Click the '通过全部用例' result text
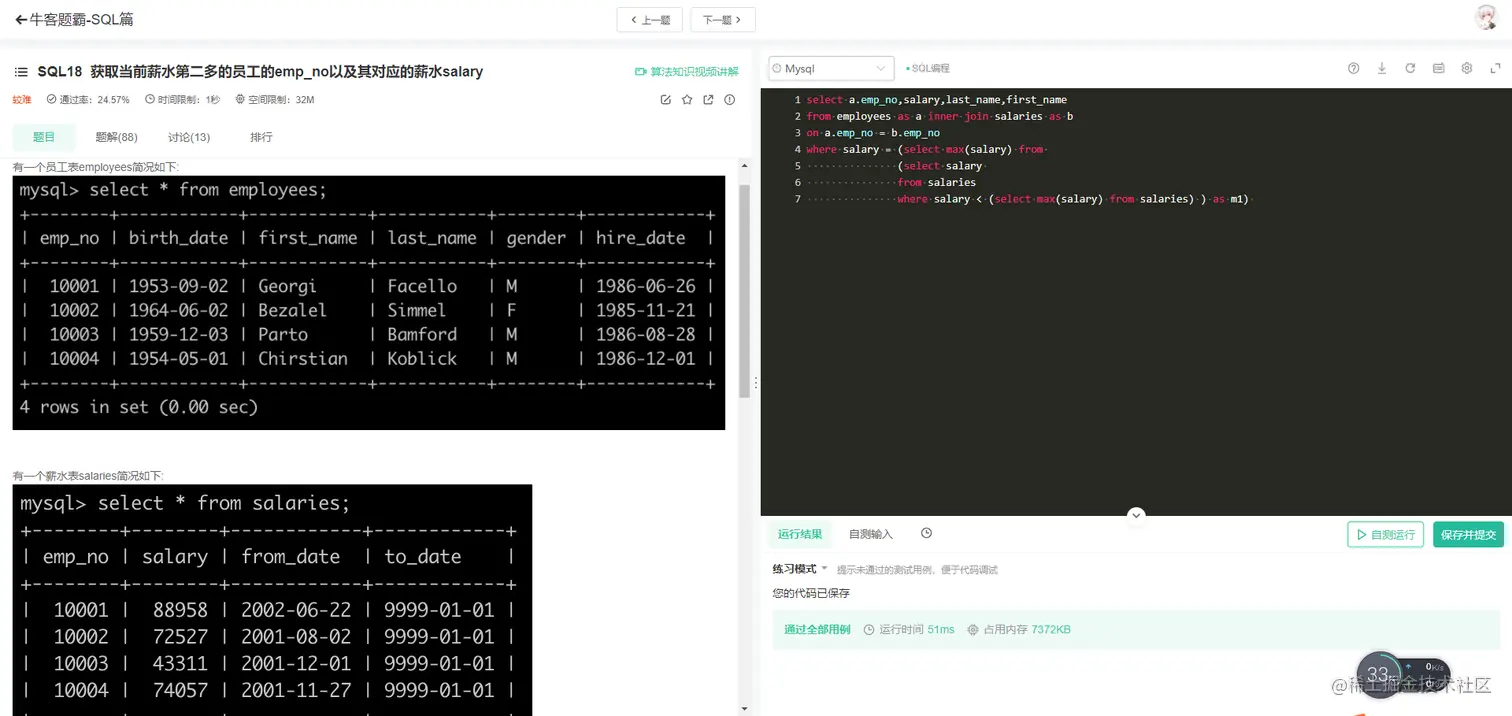The image size is (1512, 716). [x=817, y=629]
